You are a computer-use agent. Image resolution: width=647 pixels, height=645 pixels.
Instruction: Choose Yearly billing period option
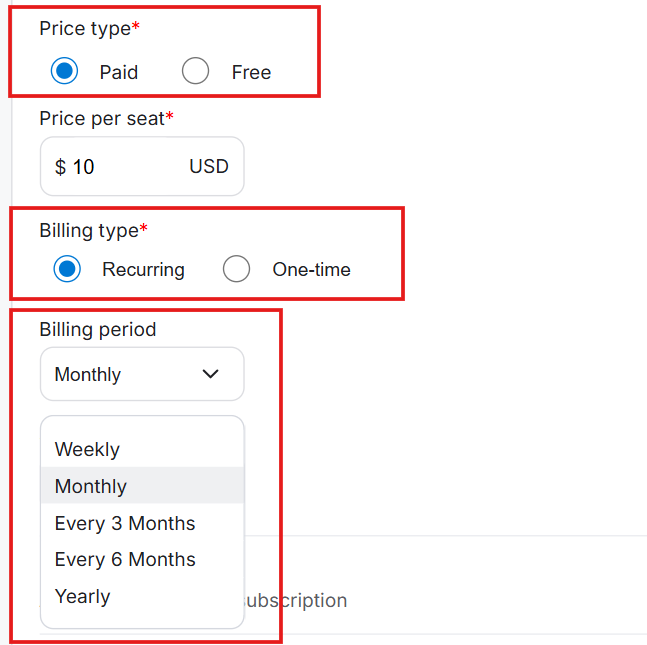pyautogui.click(x=83, y=596)
